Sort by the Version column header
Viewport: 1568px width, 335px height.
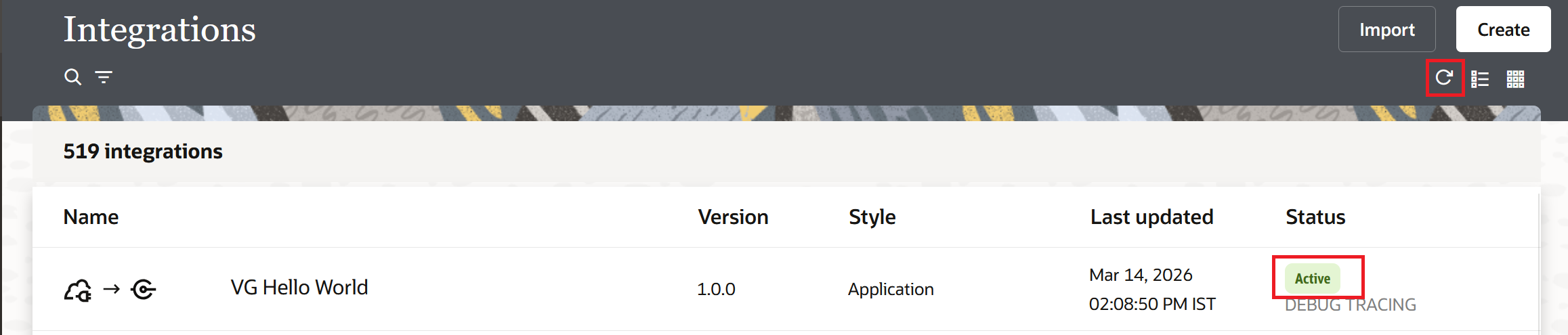tap(733, 217)
